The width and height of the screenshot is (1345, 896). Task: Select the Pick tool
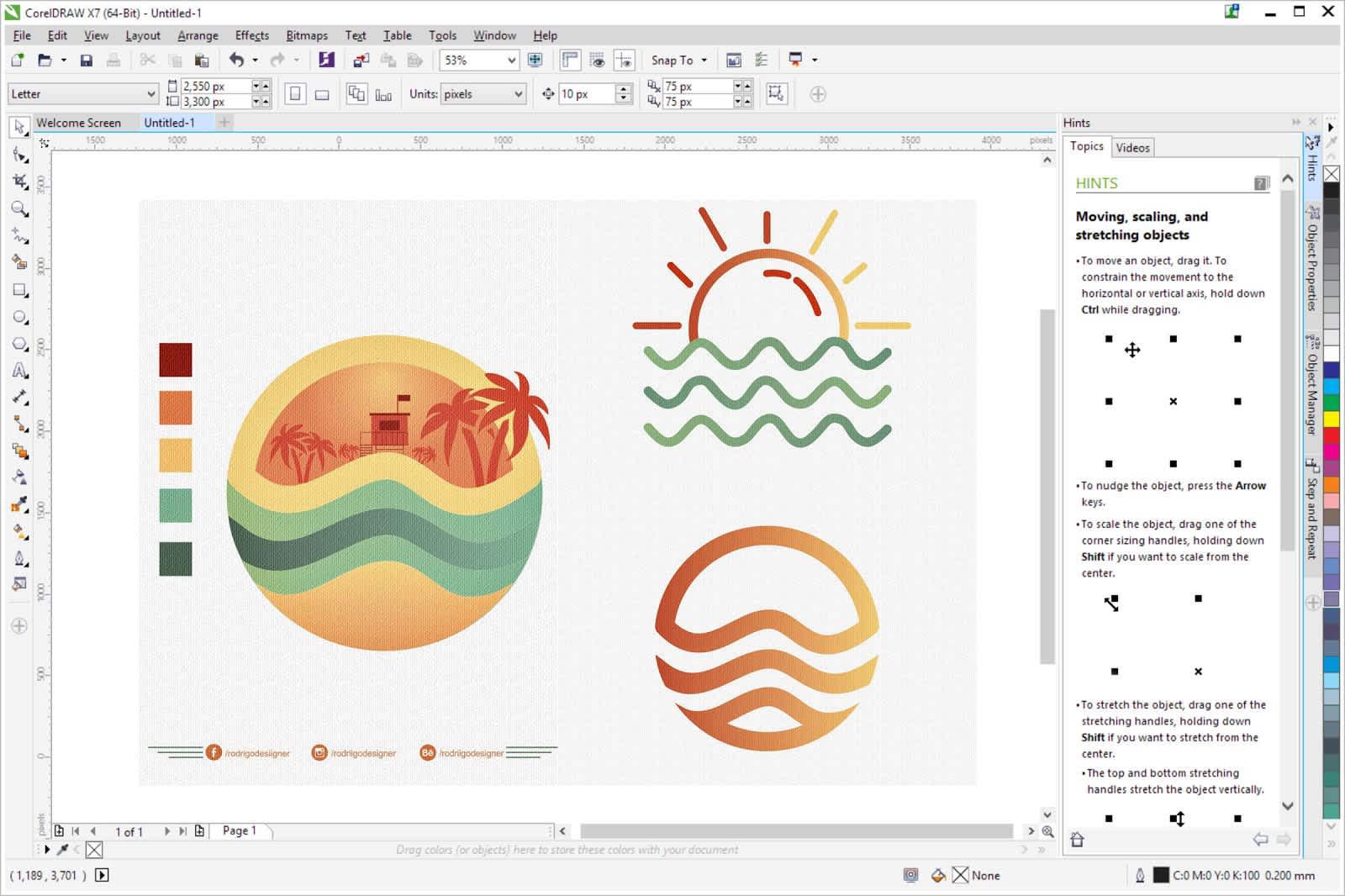pyautogui.click(x=18, y=128)
